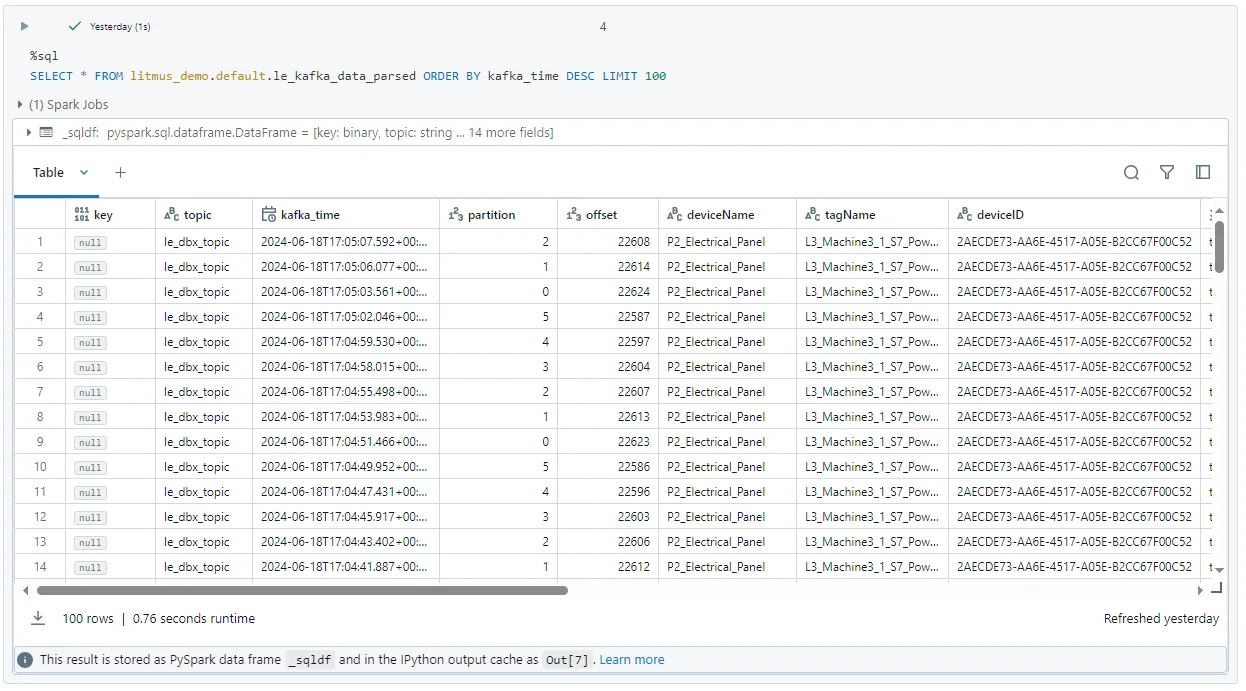This screenshot has width=1246, height=691.
Task: Click the 100 rows count text
Action: (x=88, y=619)
